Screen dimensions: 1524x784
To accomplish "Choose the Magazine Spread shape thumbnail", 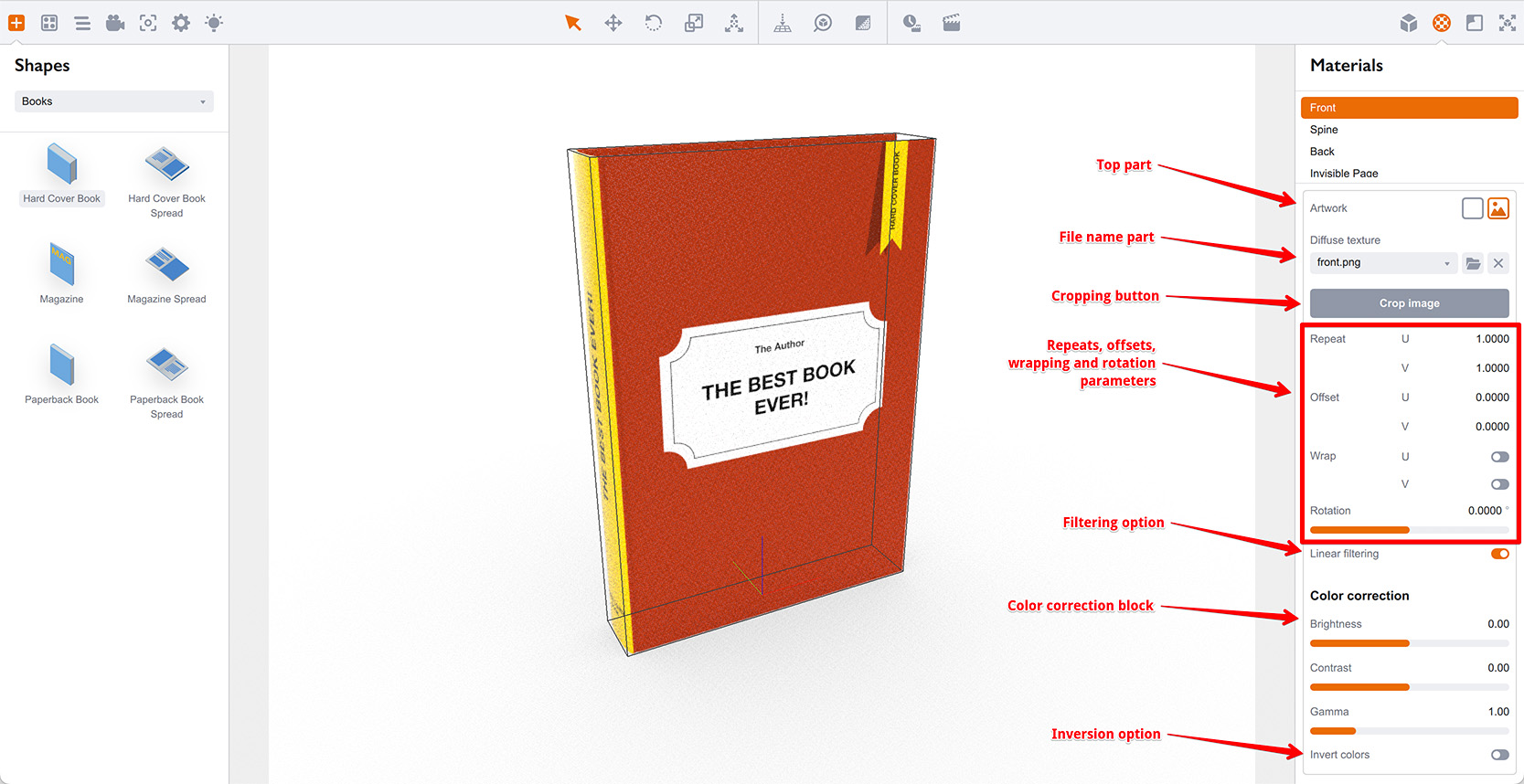I will tap(166, 267).
